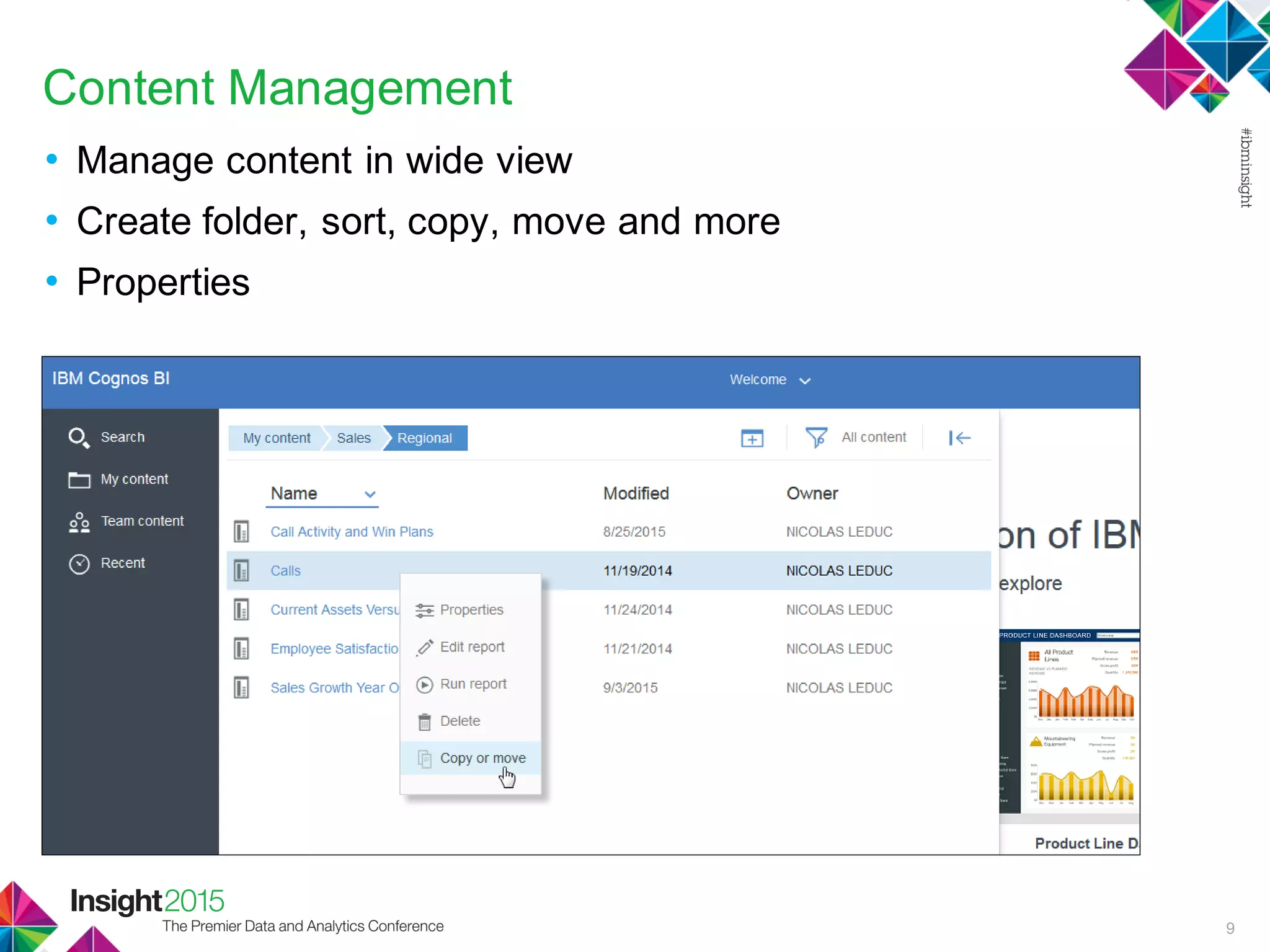This screenshot has height=952, width=1270.
Task: Open the Current Assets Versus report link
Action: click(x=335, y=610)
